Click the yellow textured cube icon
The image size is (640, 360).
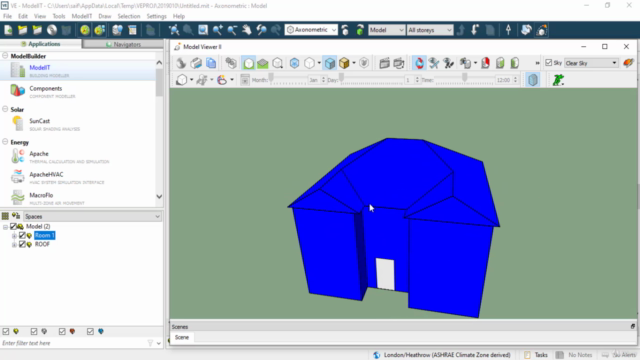pyautogui.click(x=344, y=63)
